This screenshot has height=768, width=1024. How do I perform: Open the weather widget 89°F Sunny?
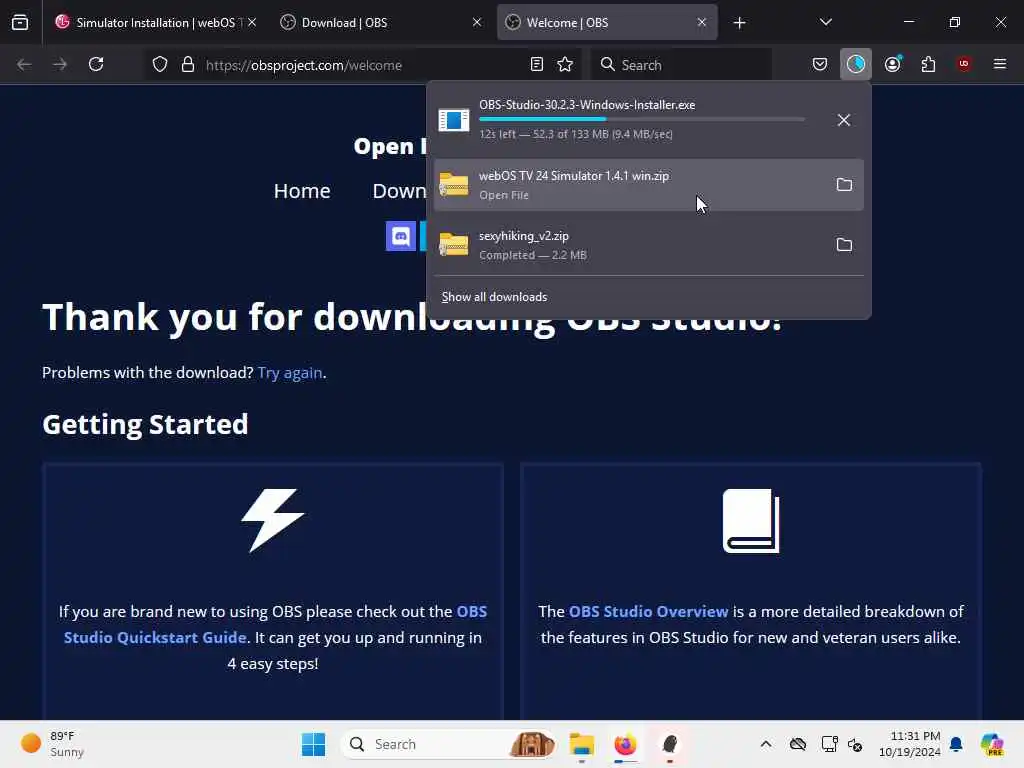pyautogui.click(x=54, y=744)
